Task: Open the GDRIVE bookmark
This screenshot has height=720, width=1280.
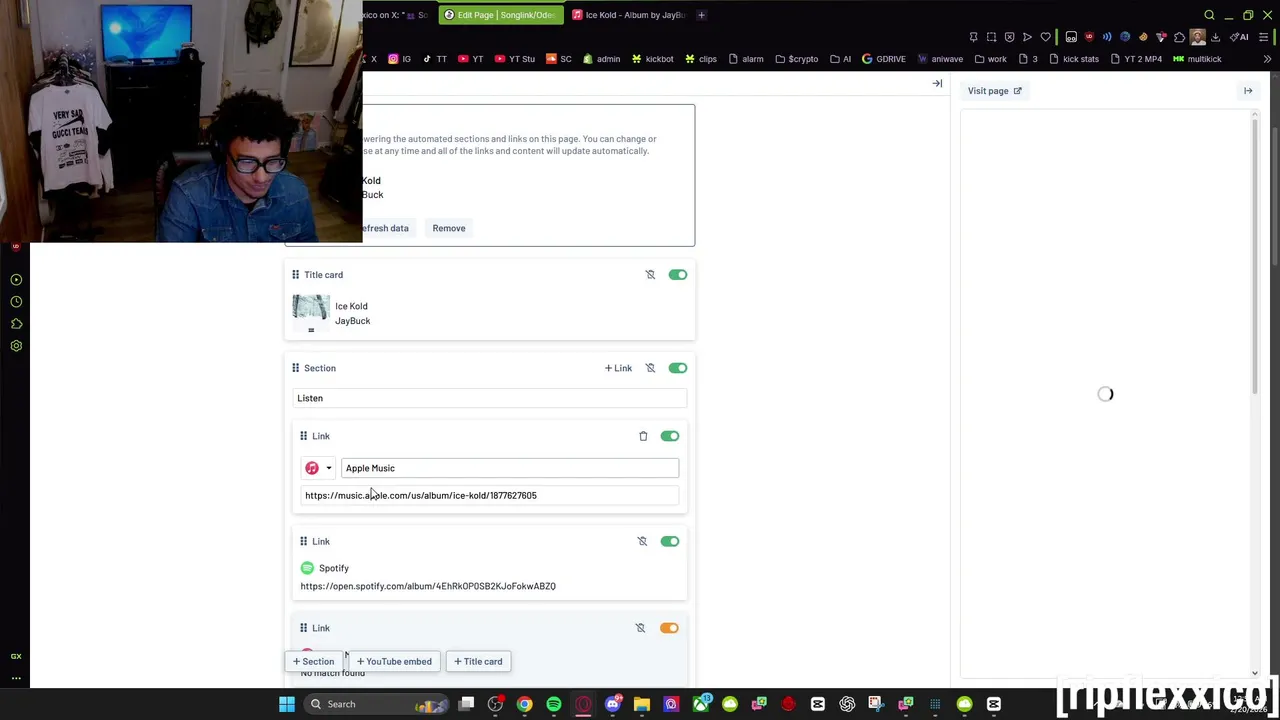Action: pos(883,59)
